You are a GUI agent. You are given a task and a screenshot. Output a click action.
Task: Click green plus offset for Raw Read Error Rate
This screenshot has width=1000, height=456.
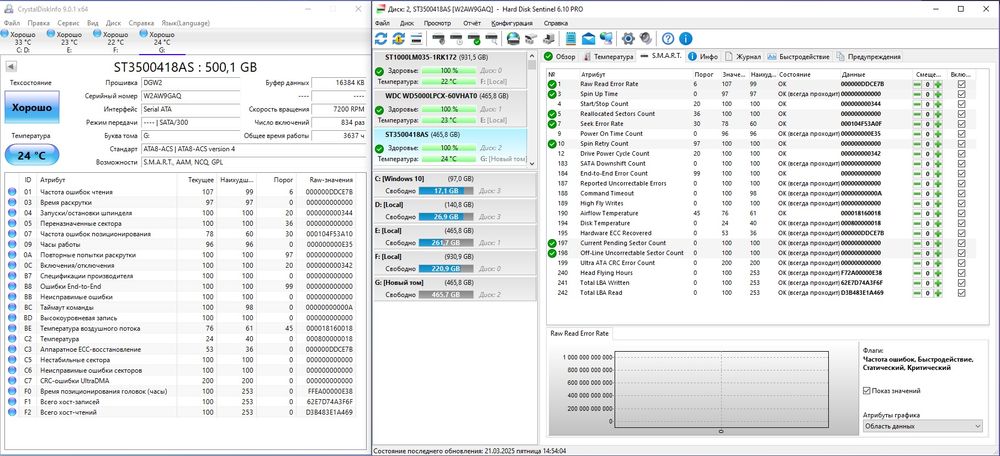pos(938,84)
